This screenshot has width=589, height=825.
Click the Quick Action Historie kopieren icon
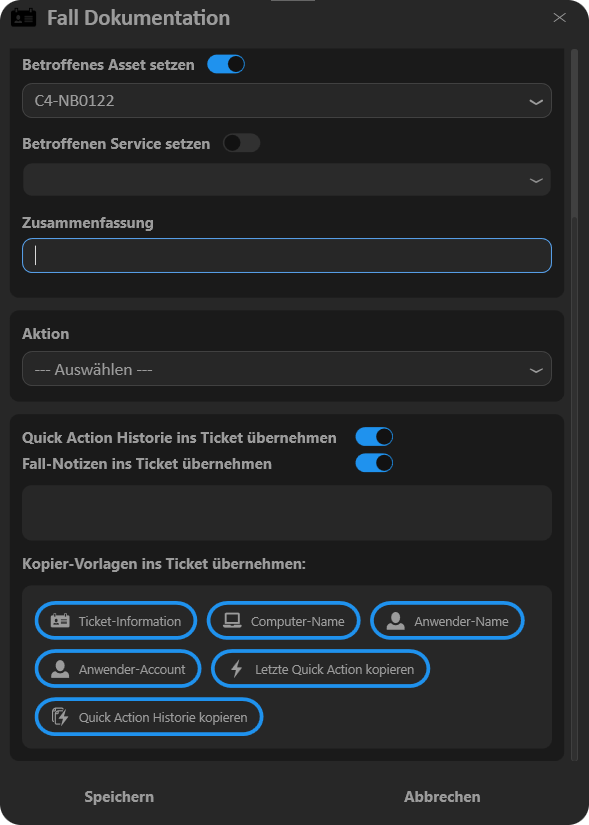[60, 717]
